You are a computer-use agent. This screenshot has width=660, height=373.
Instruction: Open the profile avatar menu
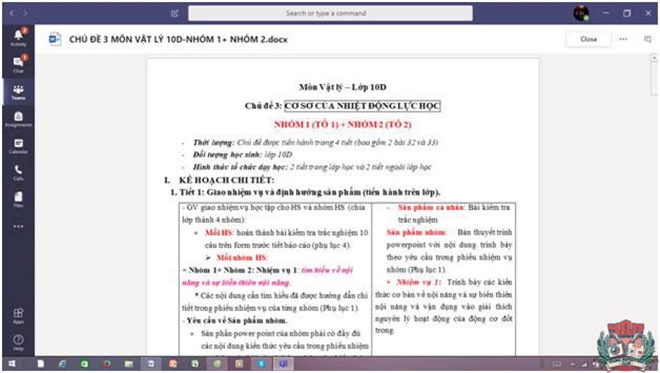click(x=581, y=13)
